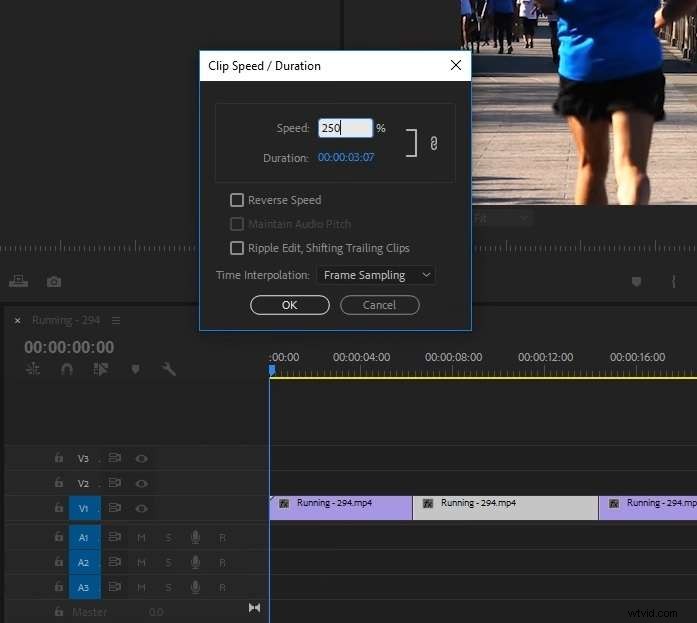Image resolution: width=697 pixels, height=623 pixels.
Task: Select the third Running - 294.mp4 clip
Action: 648,508
